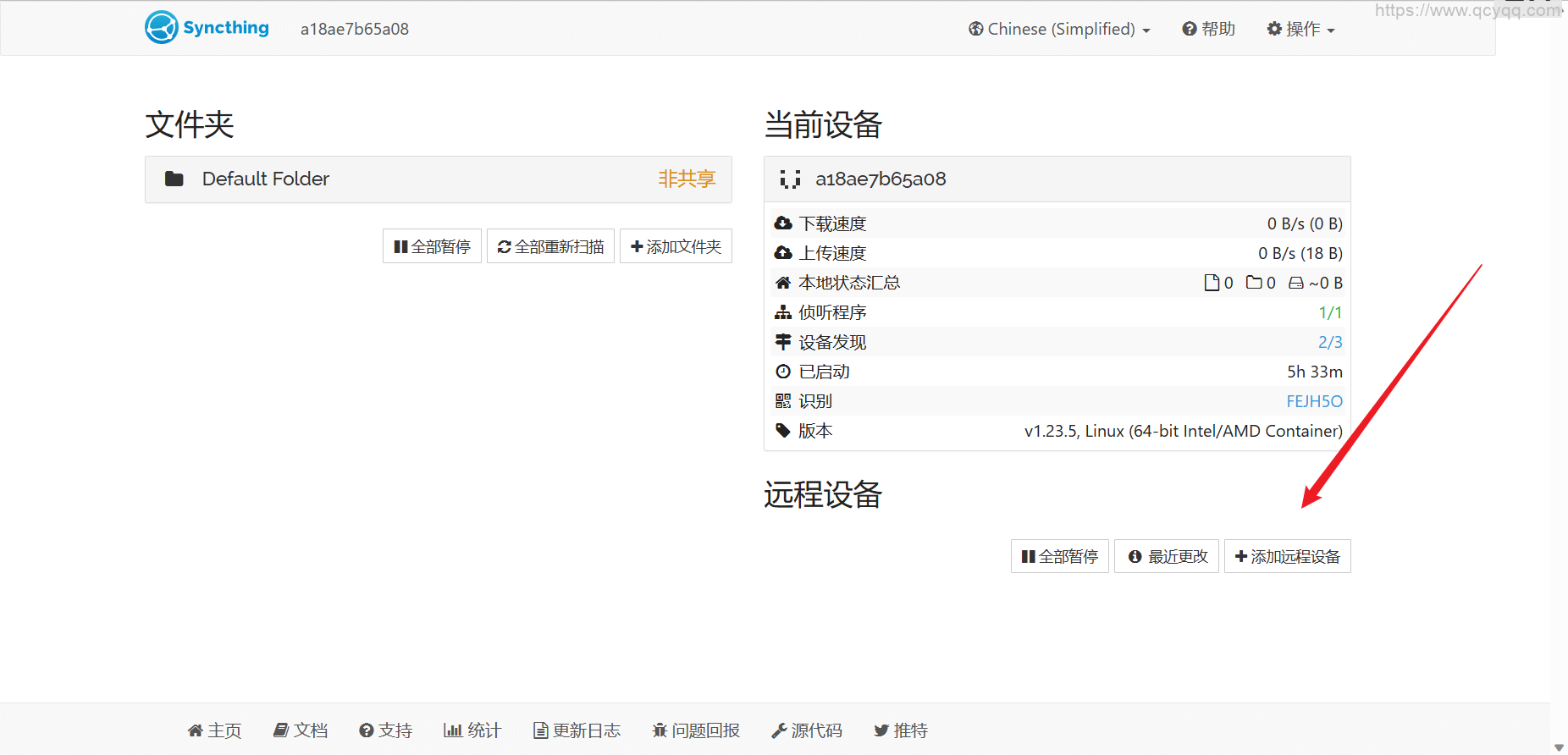Open the 操作 actions dropdown menu
1568x755 pixels.
(1300, 30)
